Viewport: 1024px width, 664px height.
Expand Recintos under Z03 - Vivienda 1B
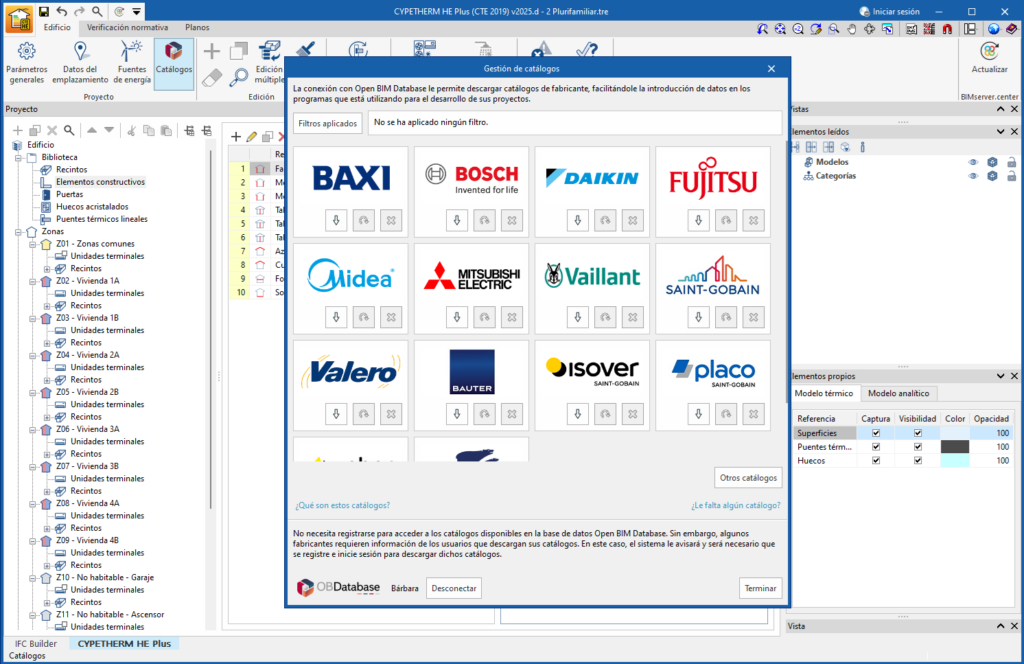(46, 343)
